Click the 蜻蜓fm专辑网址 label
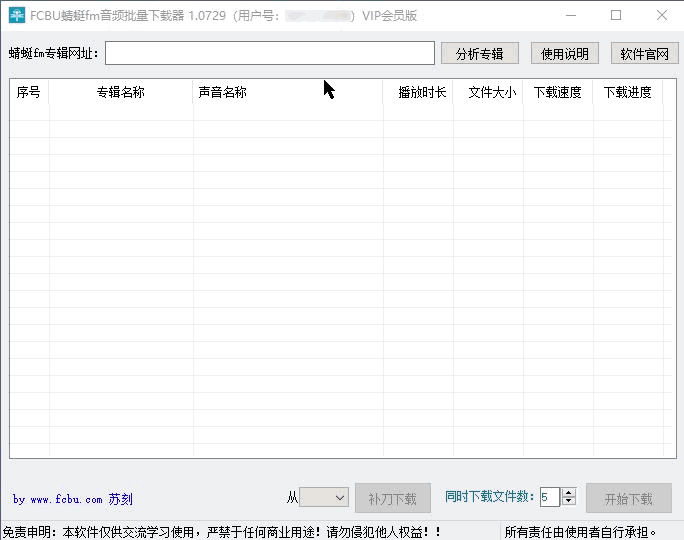This screenshot has height=540, width=684. point(54,53)
